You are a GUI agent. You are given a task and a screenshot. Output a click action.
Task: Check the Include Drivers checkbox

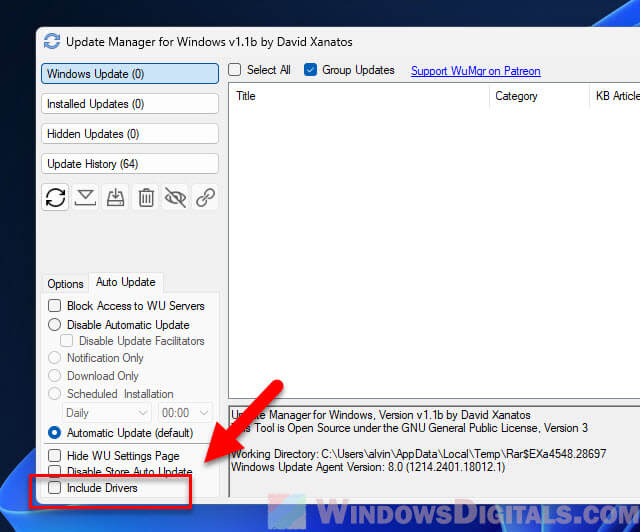[x=55, y=487]
